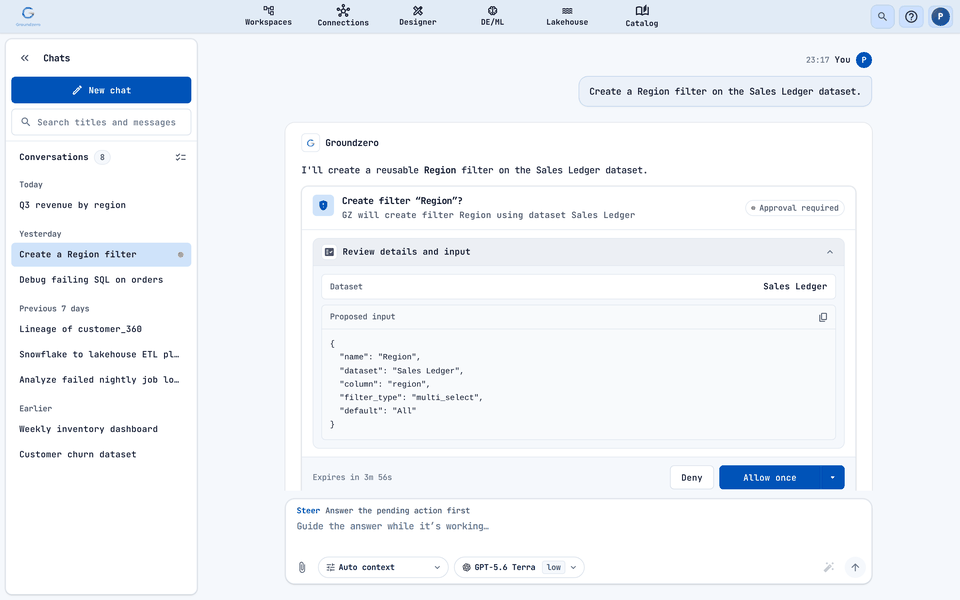This screenshot has width=960, height=600.
Task: Open Debug failing SQL on orders chat
Action: [101, 280]
